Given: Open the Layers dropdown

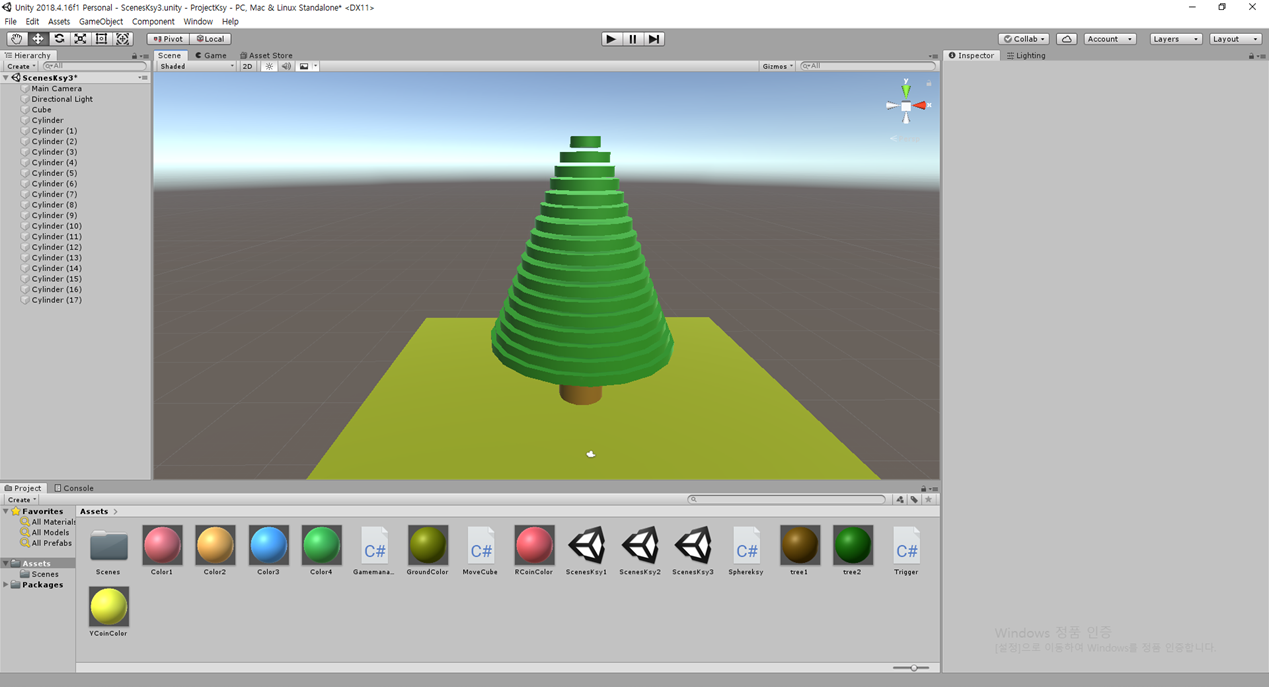Looking at the screenshot, I should coord(1174,39).
